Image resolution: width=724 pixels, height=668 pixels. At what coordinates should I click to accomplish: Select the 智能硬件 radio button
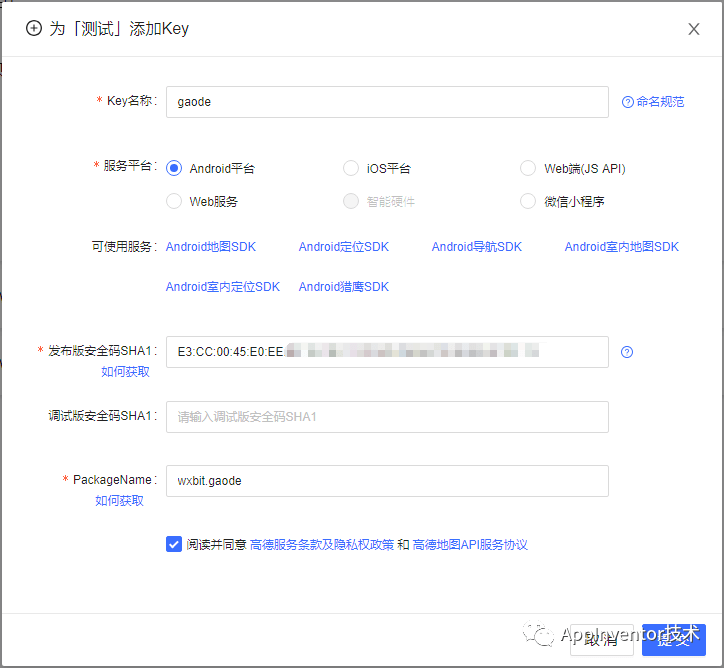pos(351,201)
